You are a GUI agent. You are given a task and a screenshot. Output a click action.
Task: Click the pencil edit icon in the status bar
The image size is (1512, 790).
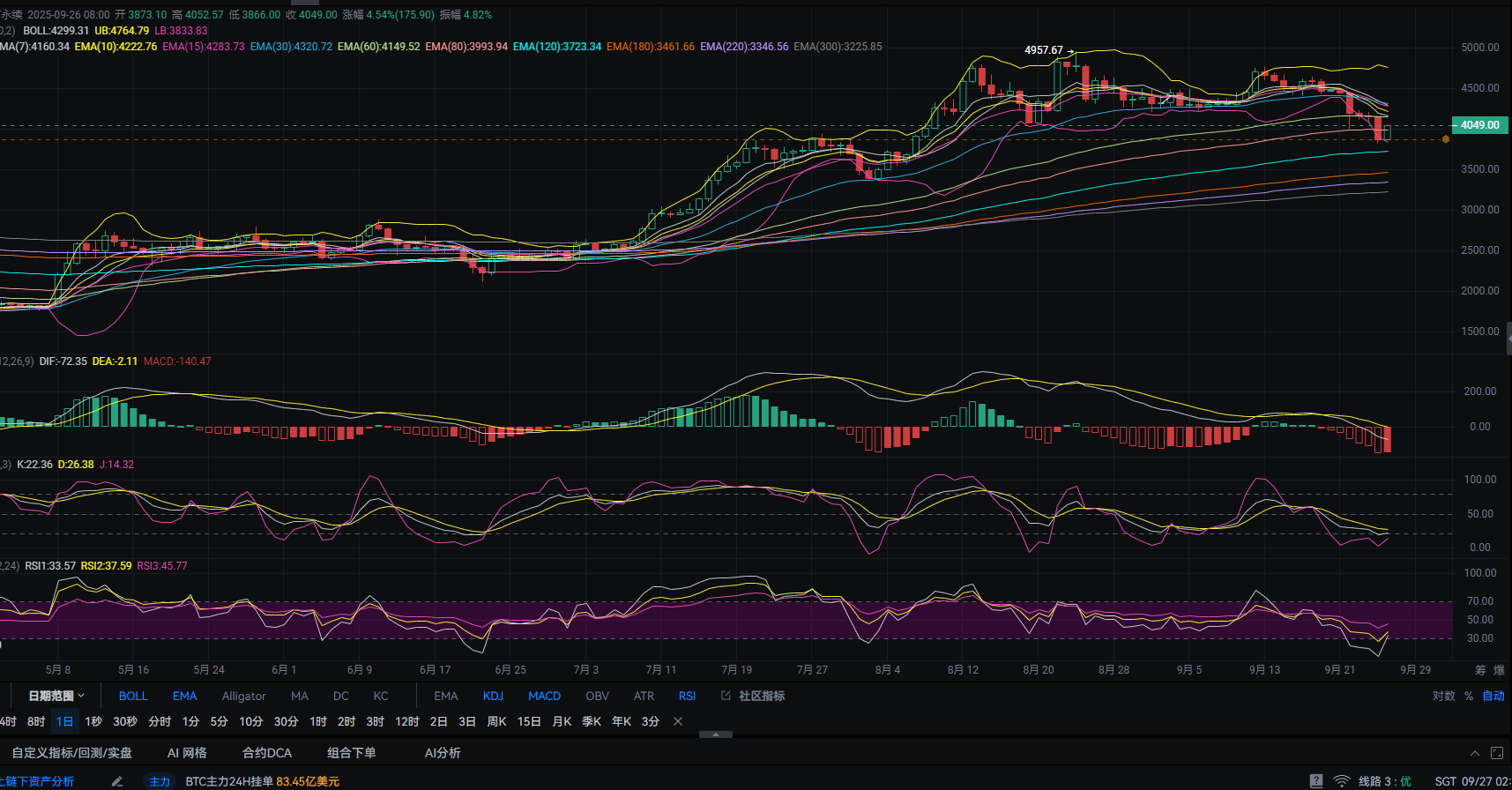click(x=117, y=781)
